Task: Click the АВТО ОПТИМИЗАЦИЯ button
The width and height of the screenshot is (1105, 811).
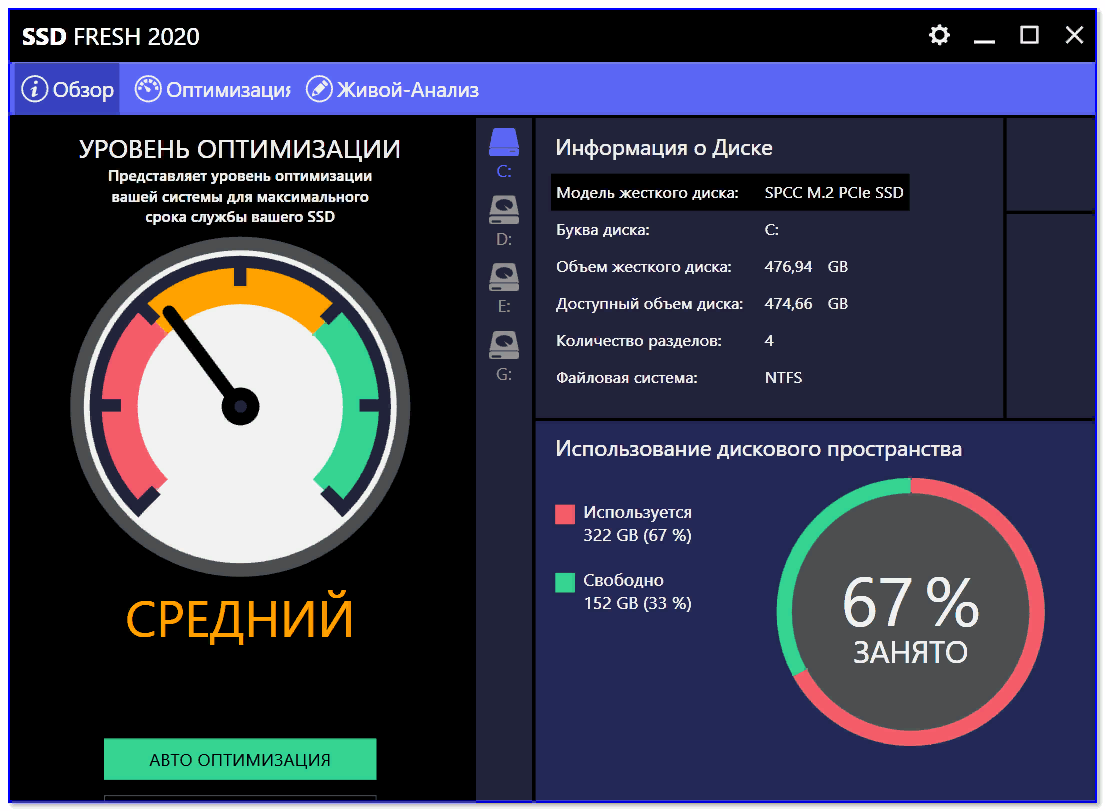Action: click(240, 760)
